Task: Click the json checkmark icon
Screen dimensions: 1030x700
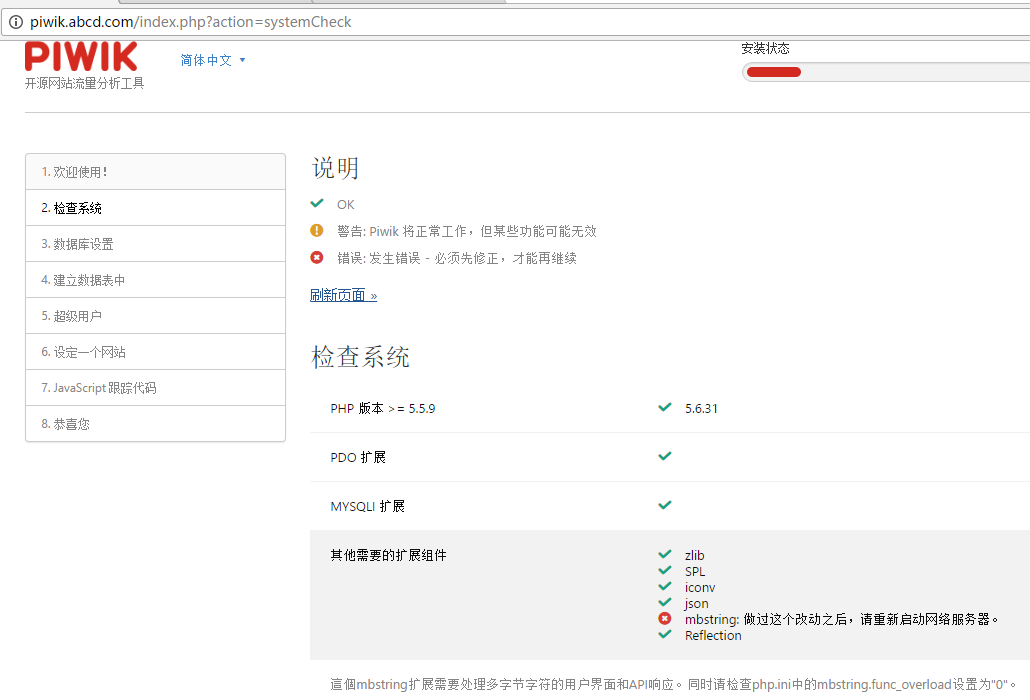Action: (665, 602)
